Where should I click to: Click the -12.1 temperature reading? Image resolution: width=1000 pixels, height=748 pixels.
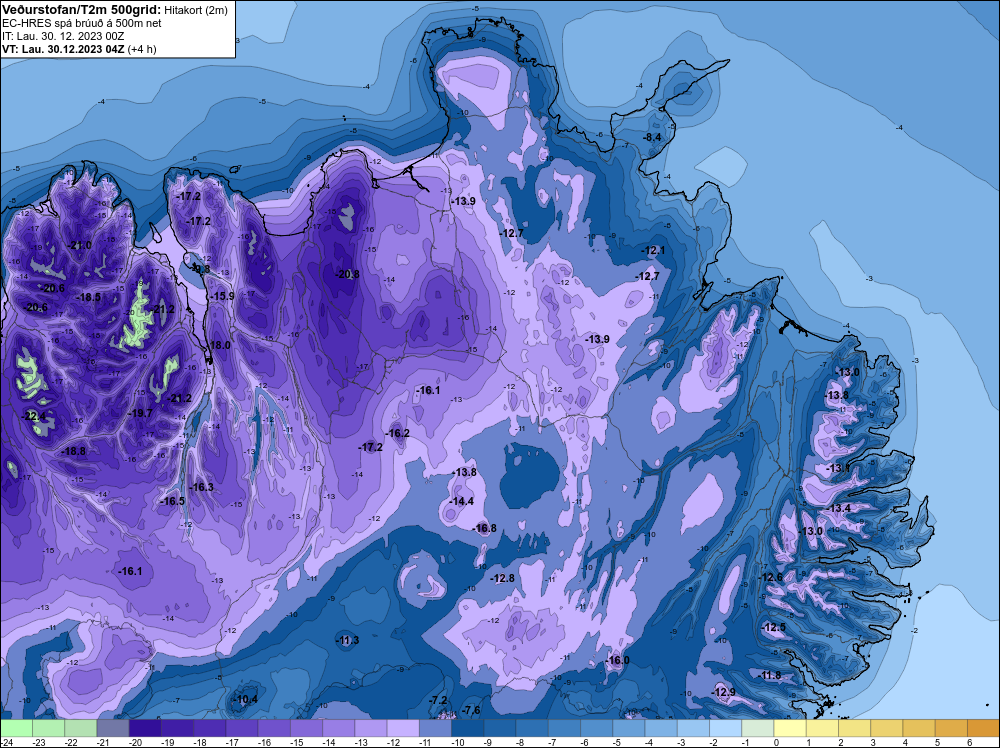click(x=653, y=251)
